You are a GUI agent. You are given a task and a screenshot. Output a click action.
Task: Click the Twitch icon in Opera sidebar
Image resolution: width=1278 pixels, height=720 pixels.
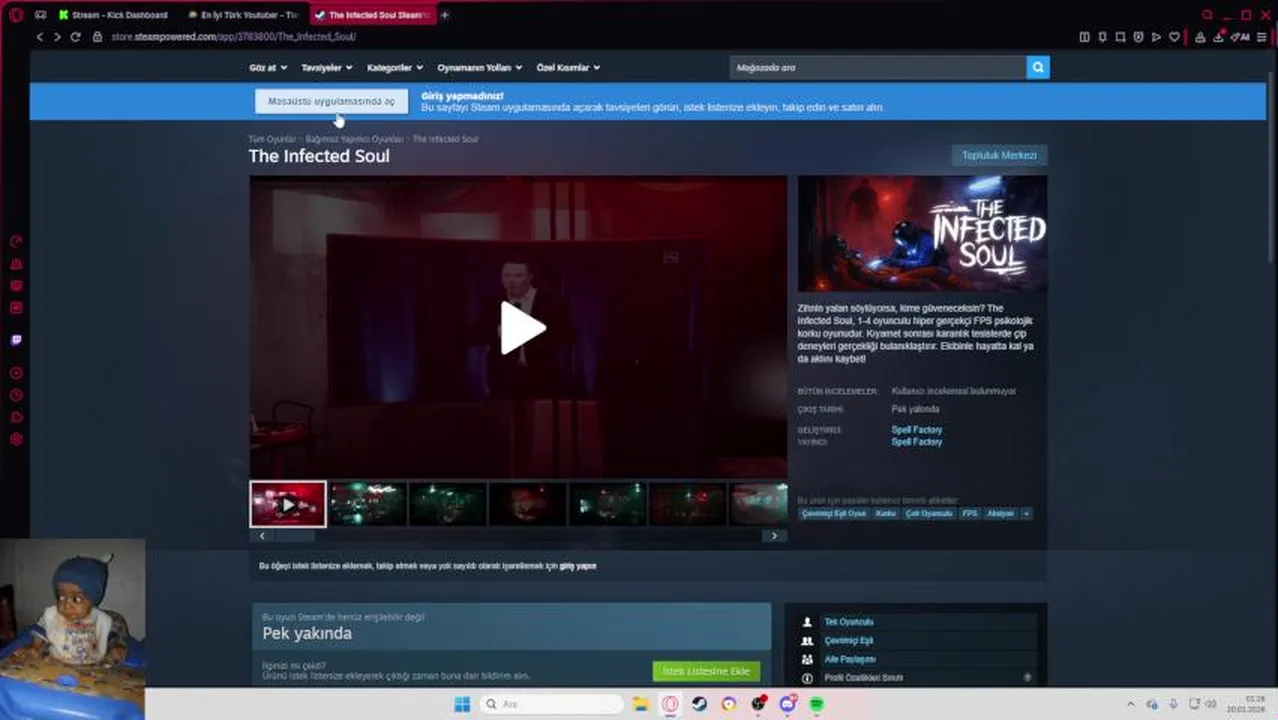coord(16,340)
